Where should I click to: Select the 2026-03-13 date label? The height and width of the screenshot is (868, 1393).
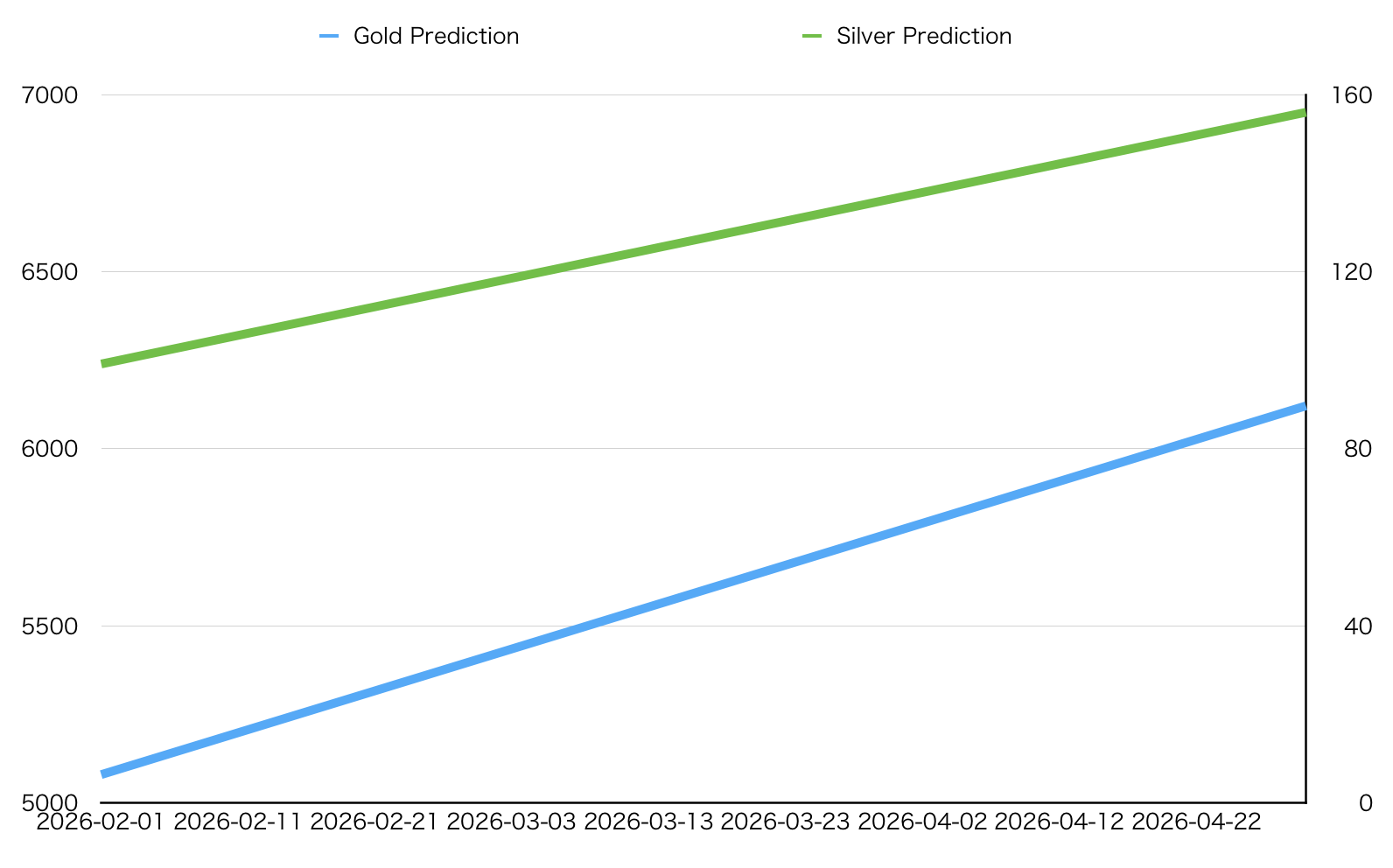pyautogui.click(x=648, y=822)
